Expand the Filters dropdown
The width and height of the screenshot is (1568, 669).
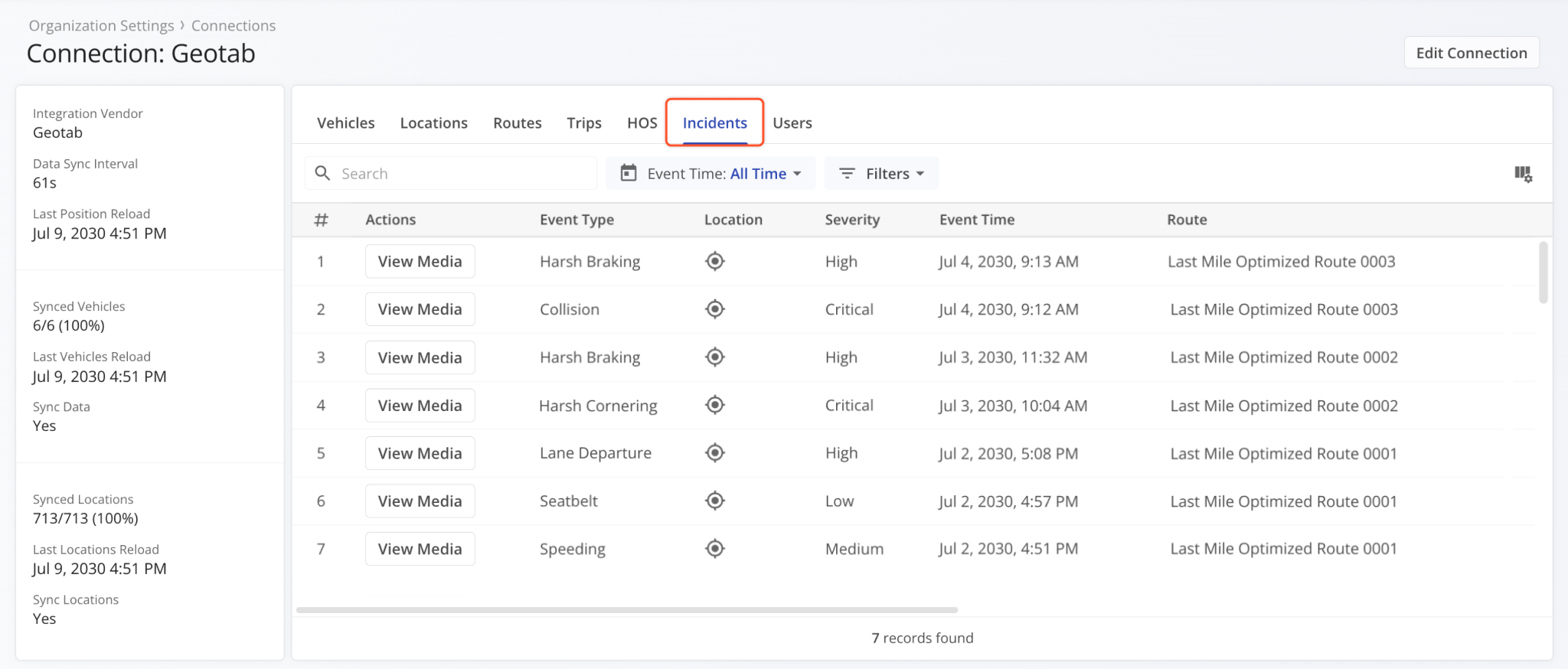(x=881, y=173)
